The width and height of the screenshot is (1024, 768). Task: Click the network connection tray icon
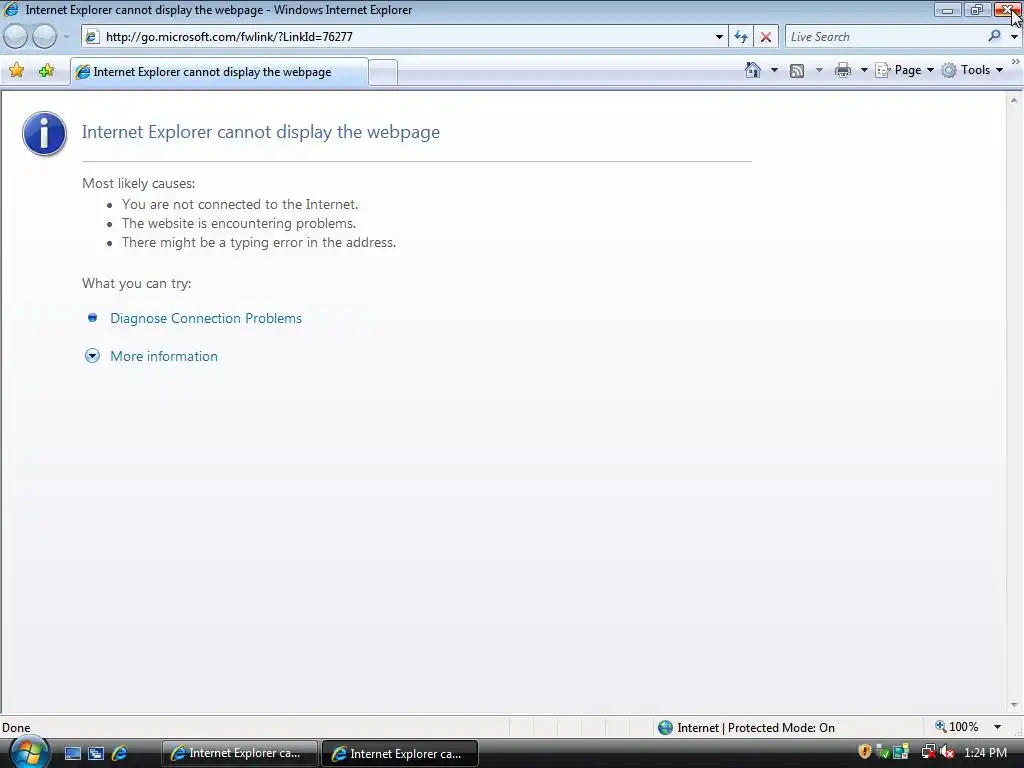click(928, 752)
